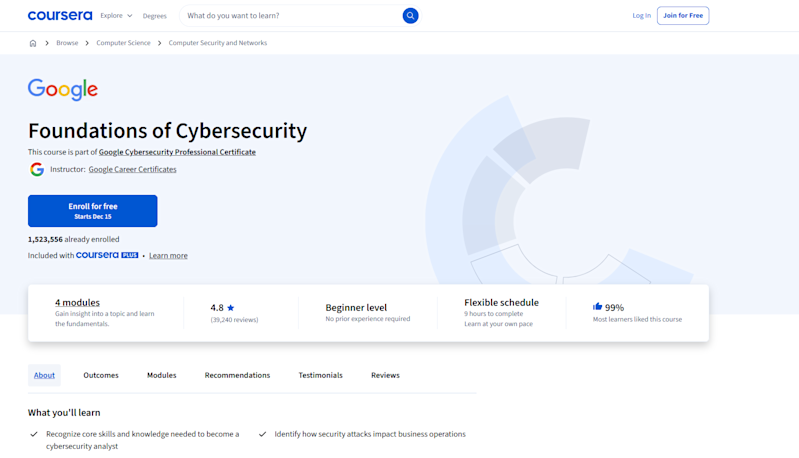This screenshot has height=458, width=799.
Task: Switch to the Reviews tab
Action: (x=385, y=375)
